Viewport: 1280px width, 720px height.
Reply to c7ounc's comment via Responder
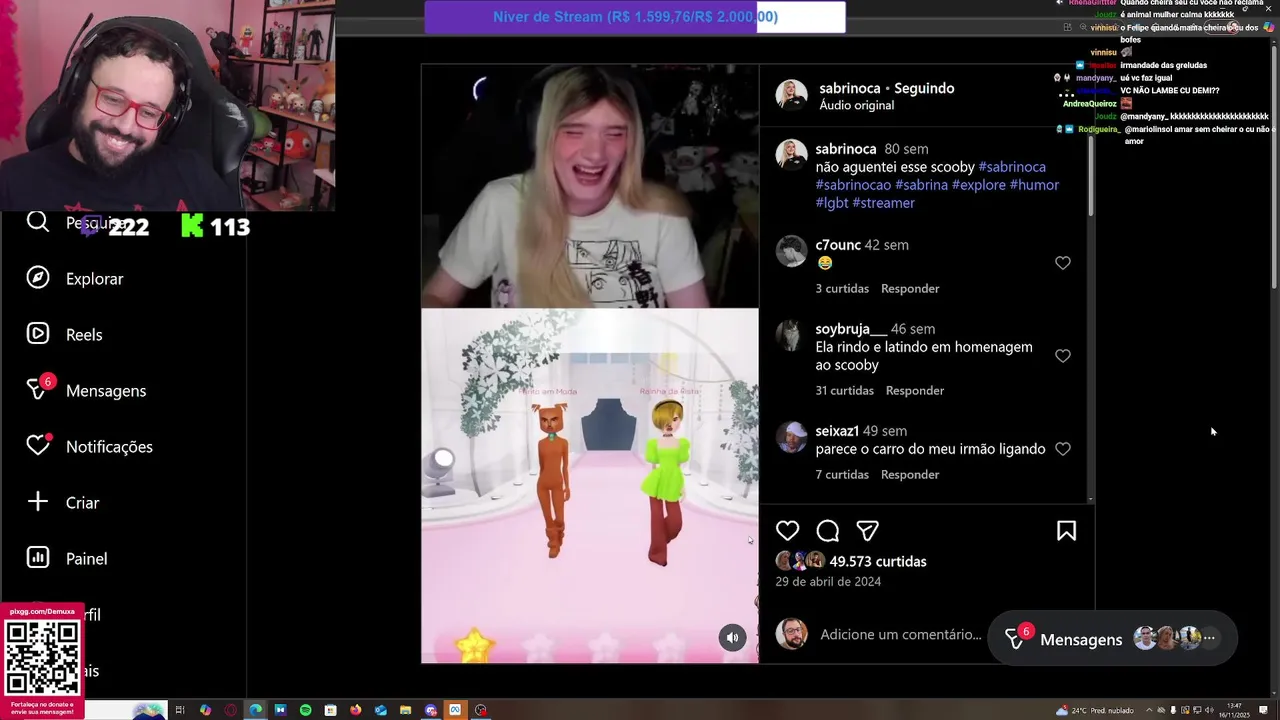pyautogui.click(x=910, y=288)
